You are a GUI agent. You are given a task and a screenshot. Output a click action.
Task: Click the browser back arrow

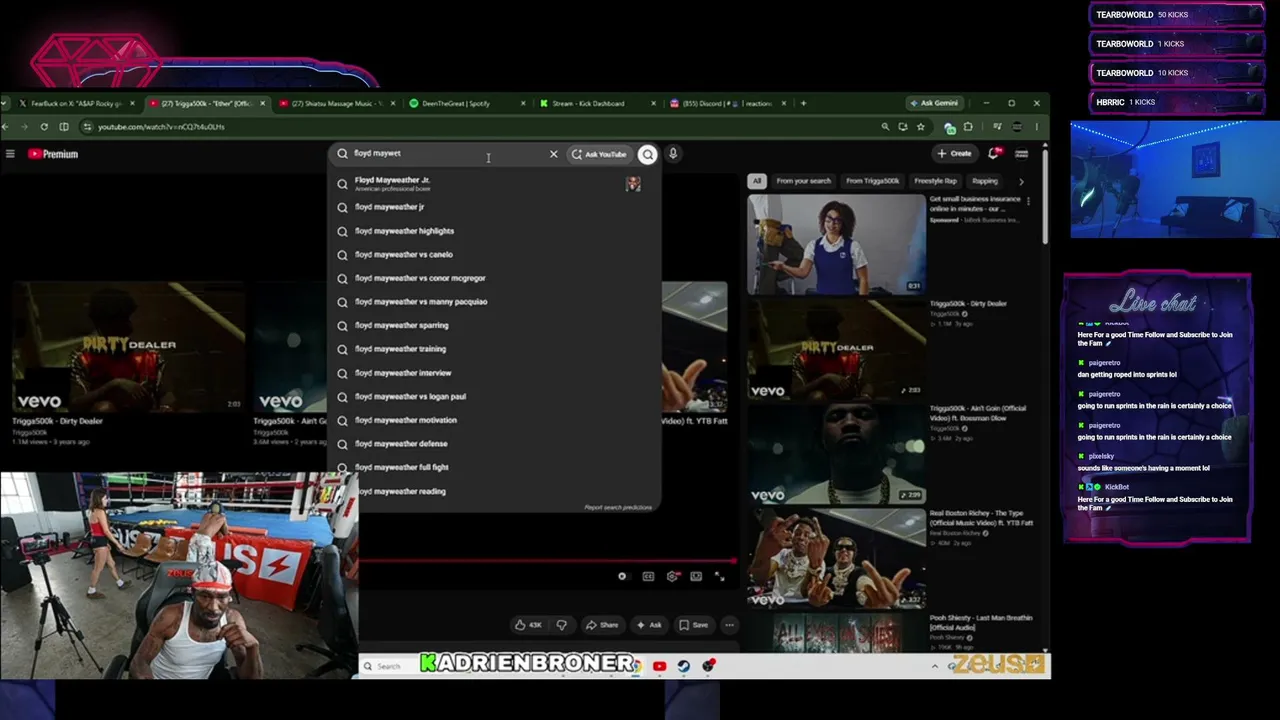tap(5, 127)
